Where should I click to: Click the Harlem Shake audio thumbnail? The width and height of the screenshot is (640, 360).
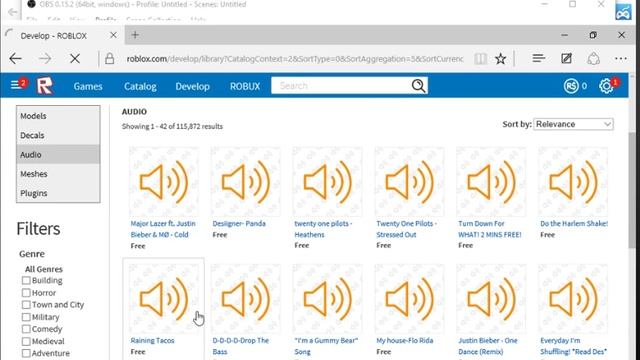coord(573,182)
